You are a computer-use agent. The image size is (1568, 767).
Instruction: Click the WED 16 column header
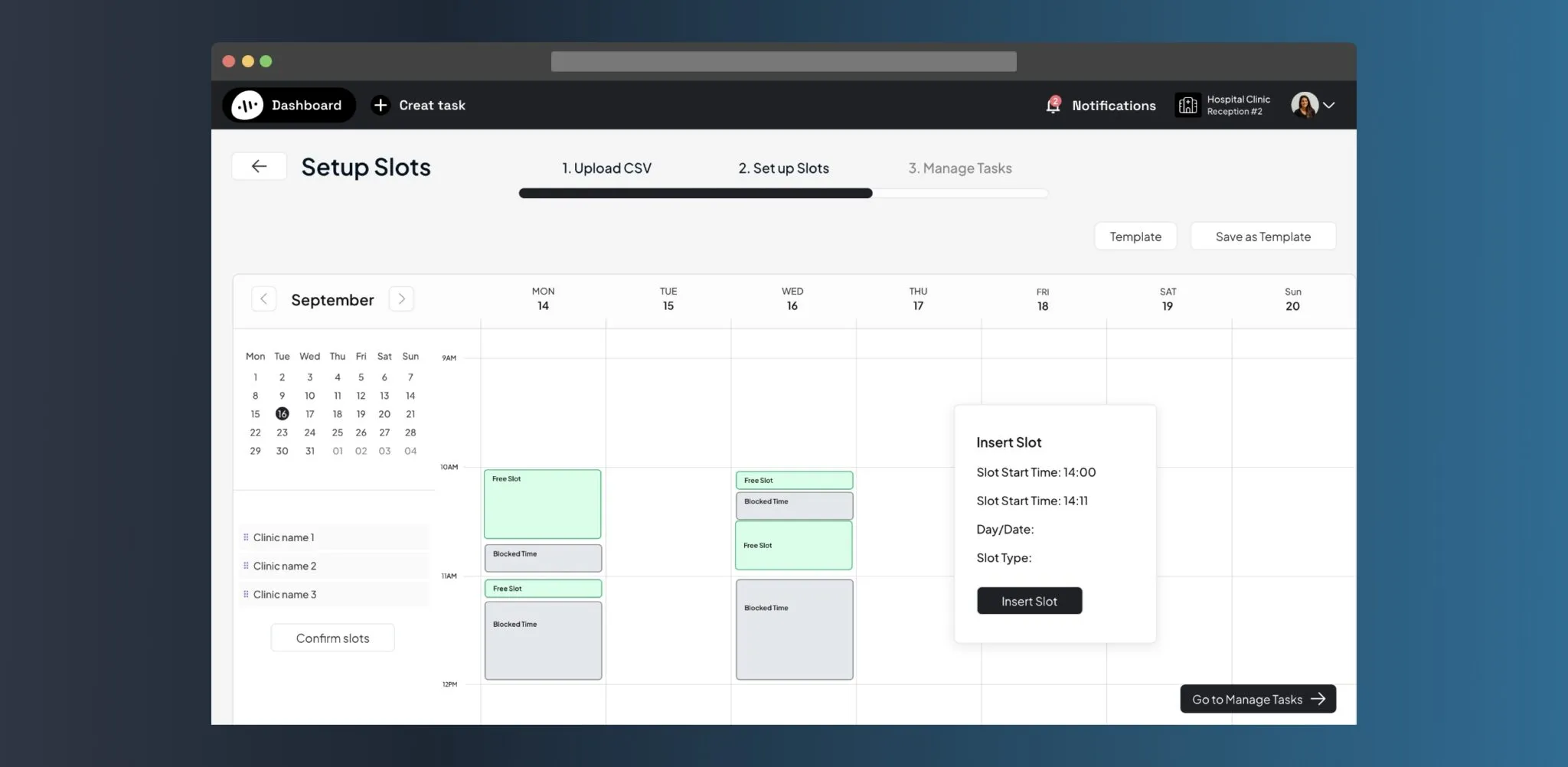[x=792, y=299]
